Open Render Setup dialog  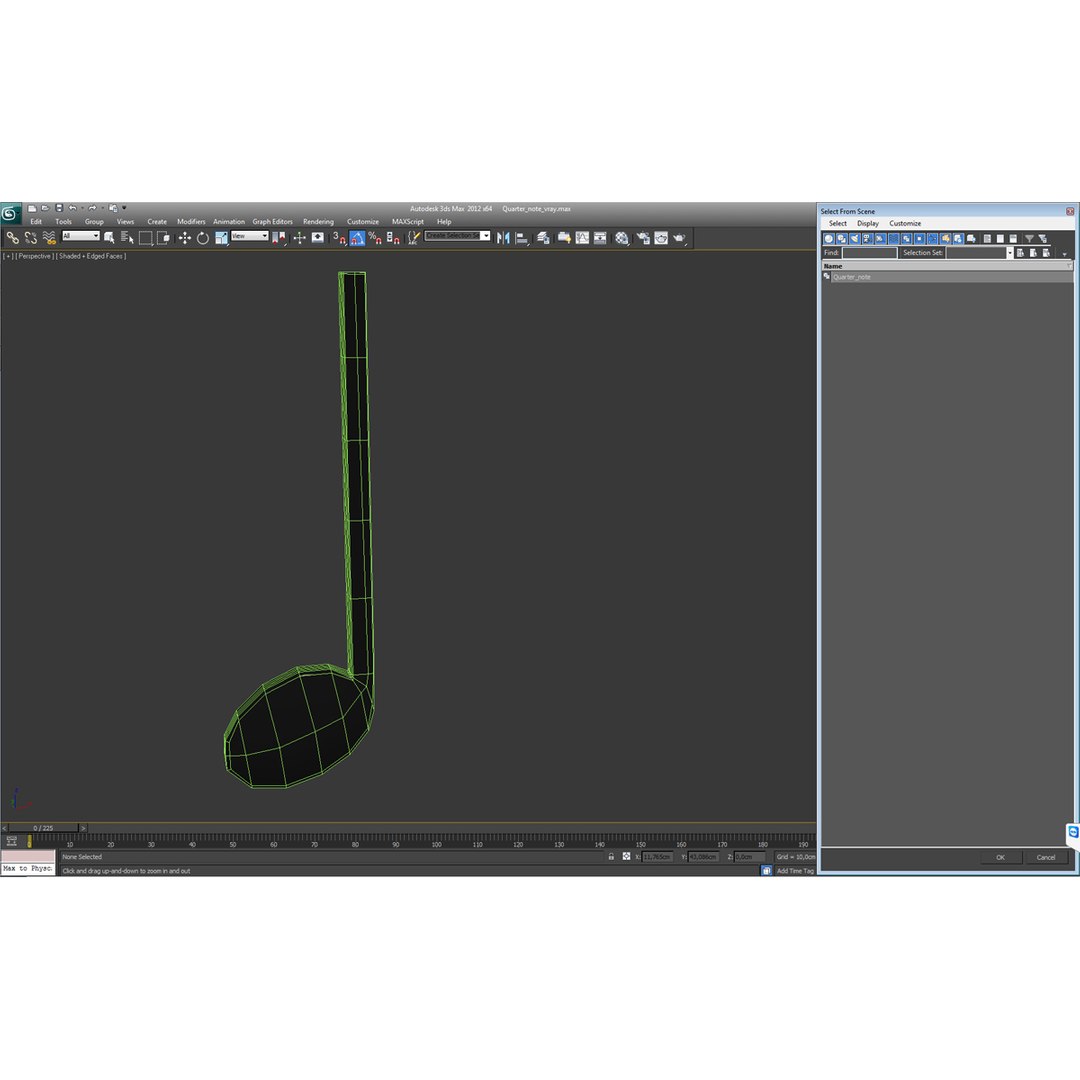tap(643, 238)
